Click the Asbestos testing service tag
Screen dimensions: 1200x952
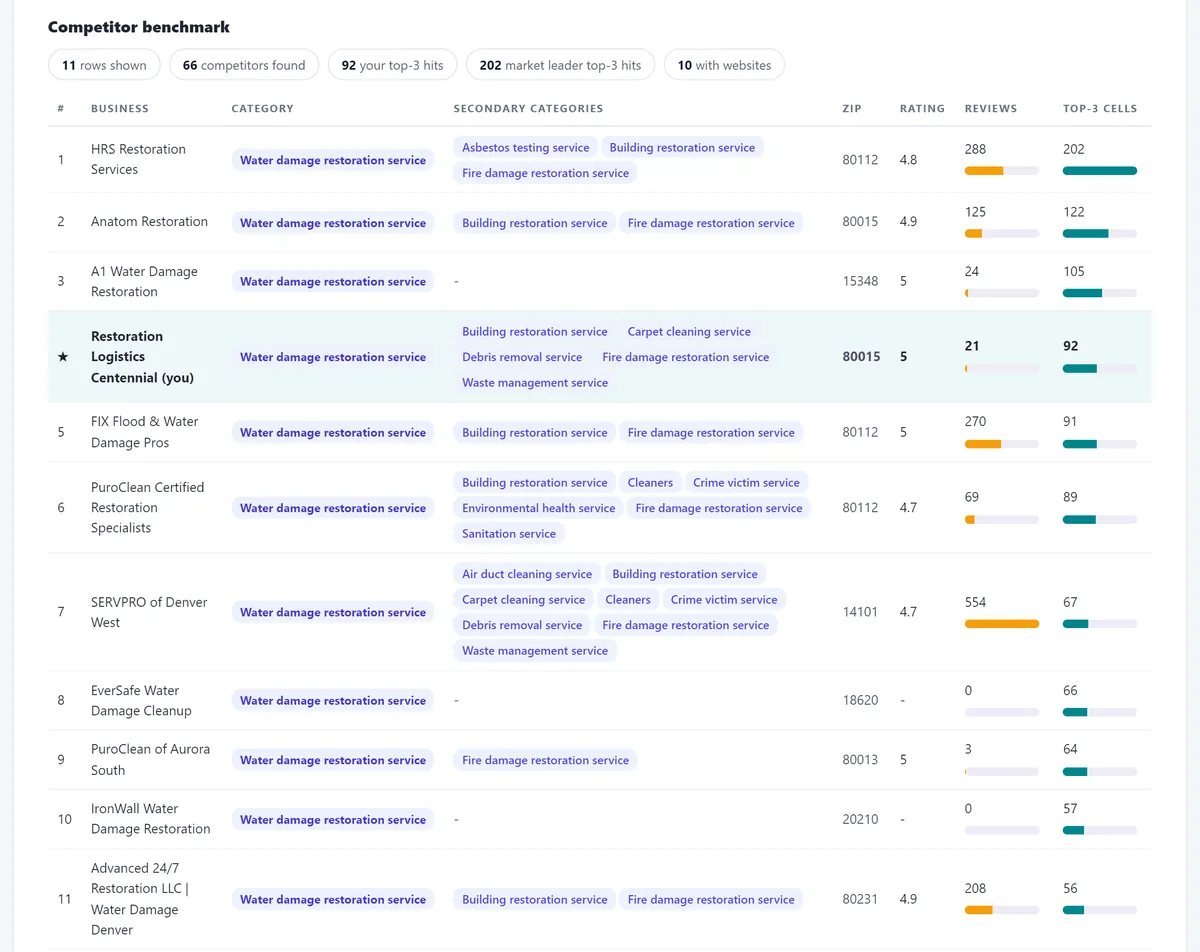[x=525, y=147]
